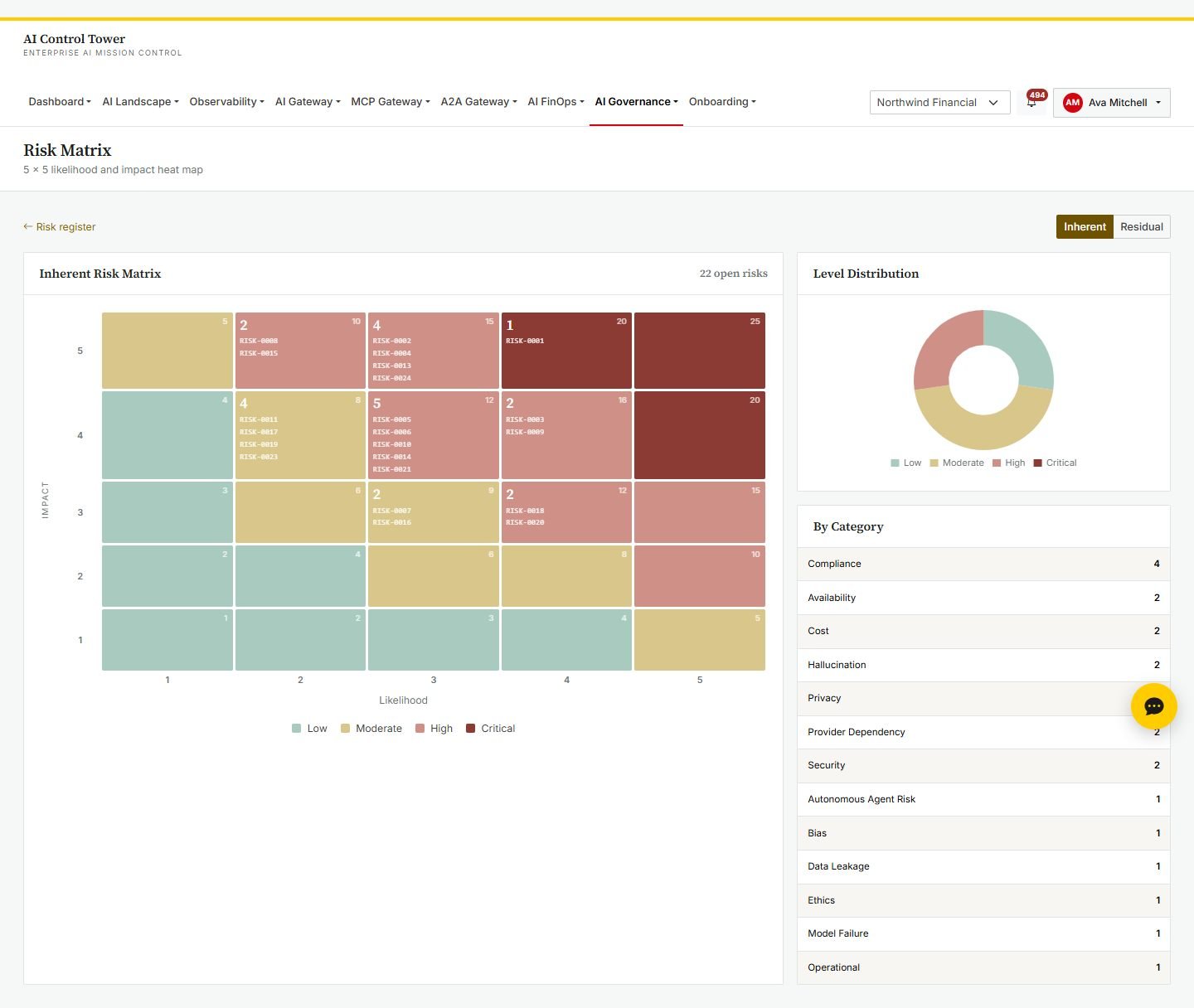Open the yellow chat bubble widget
This screenshot has width=1194, height=1008.
click(x=1153, y=706)
